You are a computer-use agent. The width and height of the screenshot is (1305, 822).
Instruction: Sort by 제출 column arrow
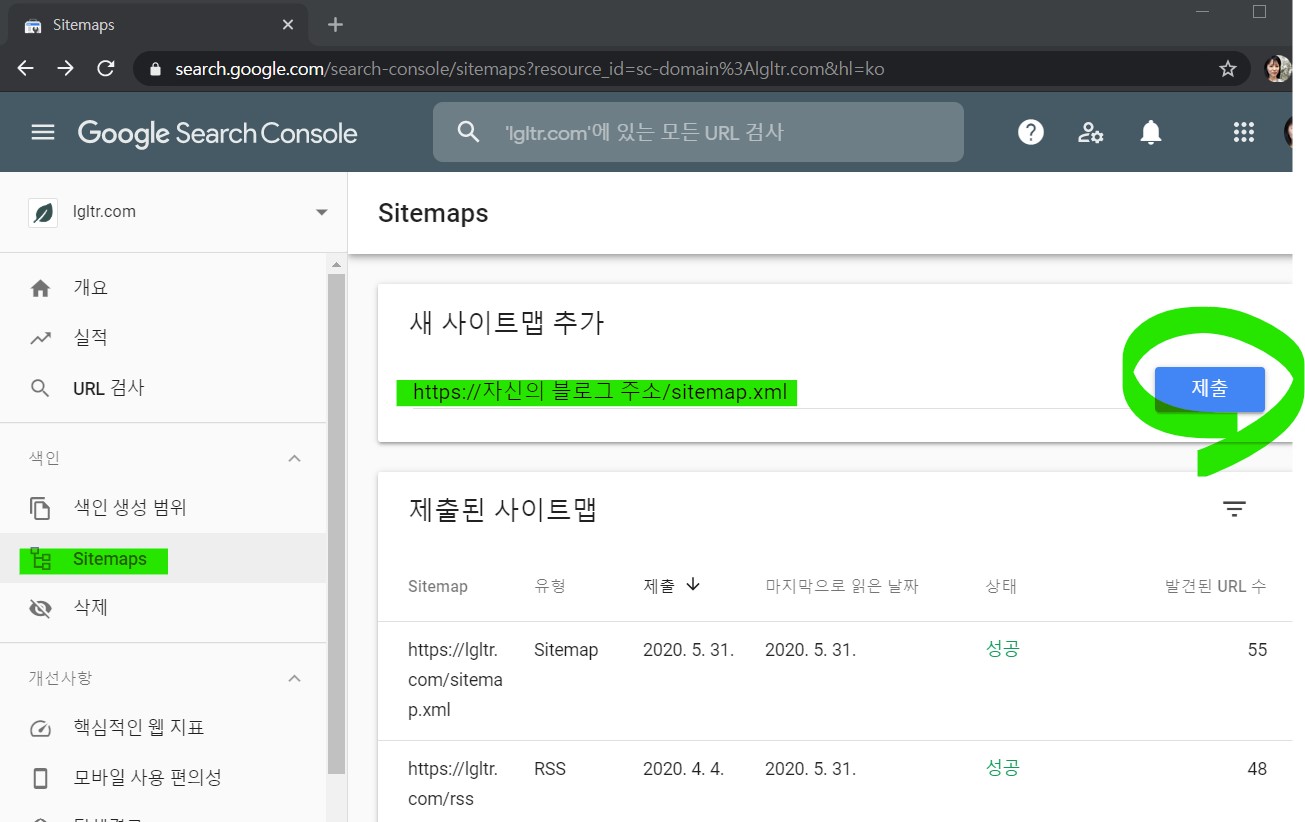tap(693, 585)
